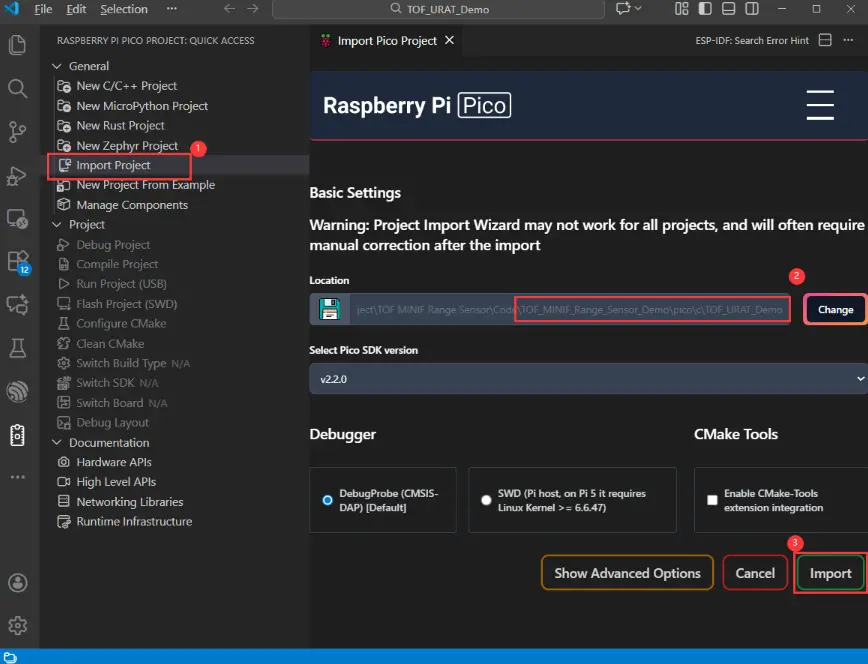Screen dimensions: 868x664
Task: Open Run and Debug view
Action: point(18,176)
